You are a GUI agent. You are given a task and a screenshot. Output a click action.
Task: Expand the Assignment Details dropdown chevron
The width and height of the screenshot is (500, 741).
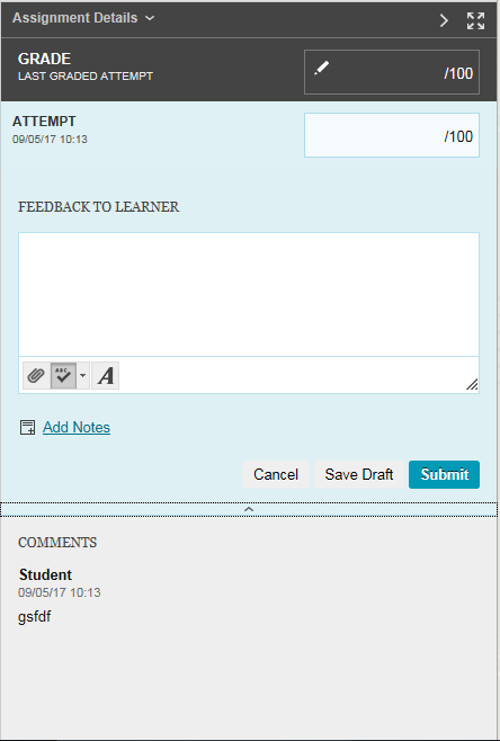click(150, 18)
